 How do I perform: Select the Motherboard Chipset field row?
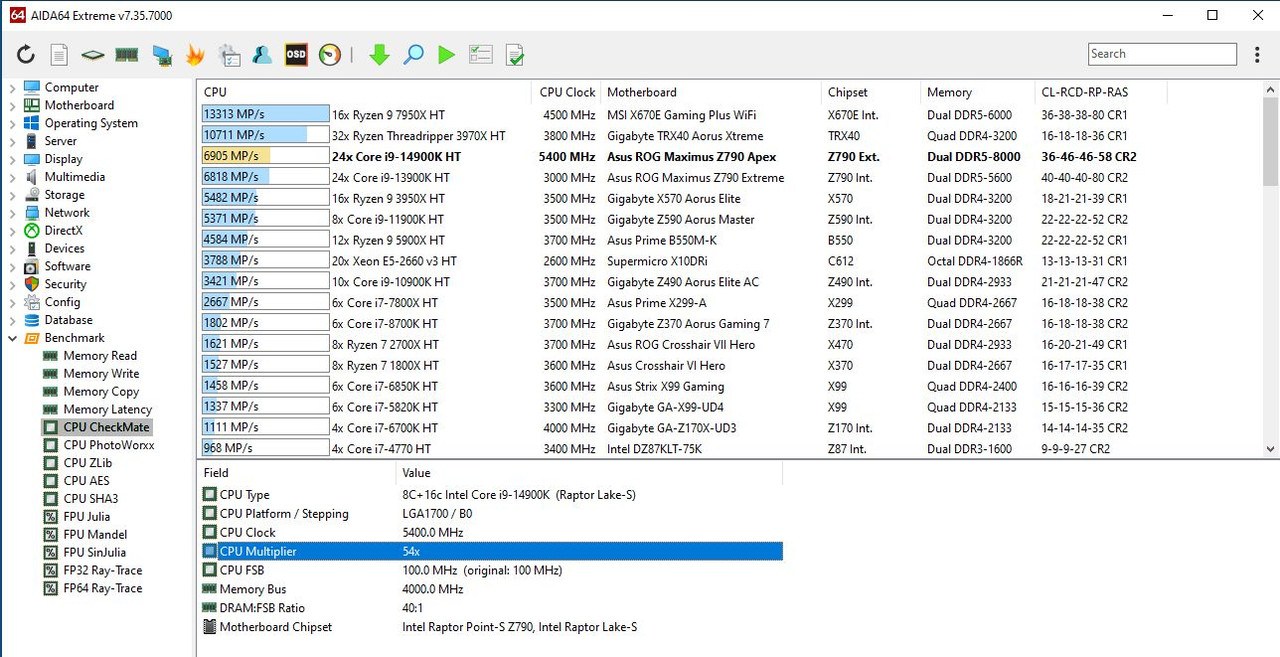[491, 627]
